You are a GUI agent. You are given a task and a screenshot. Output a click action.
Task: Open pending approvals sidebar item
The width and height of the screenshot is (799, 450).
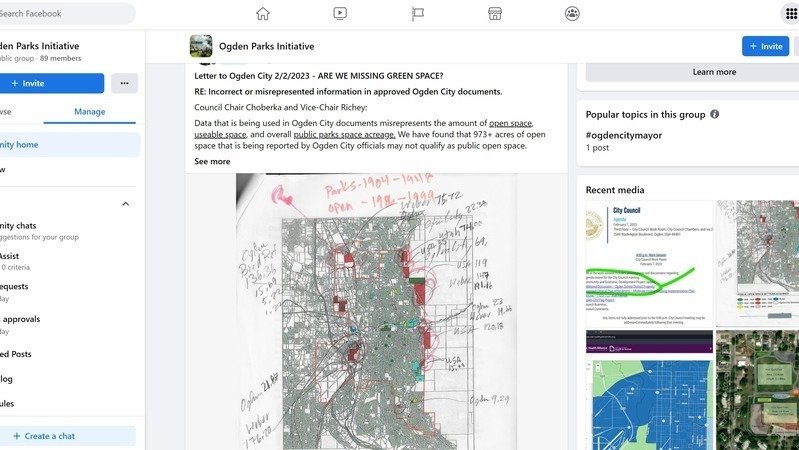tap(69, 325)
